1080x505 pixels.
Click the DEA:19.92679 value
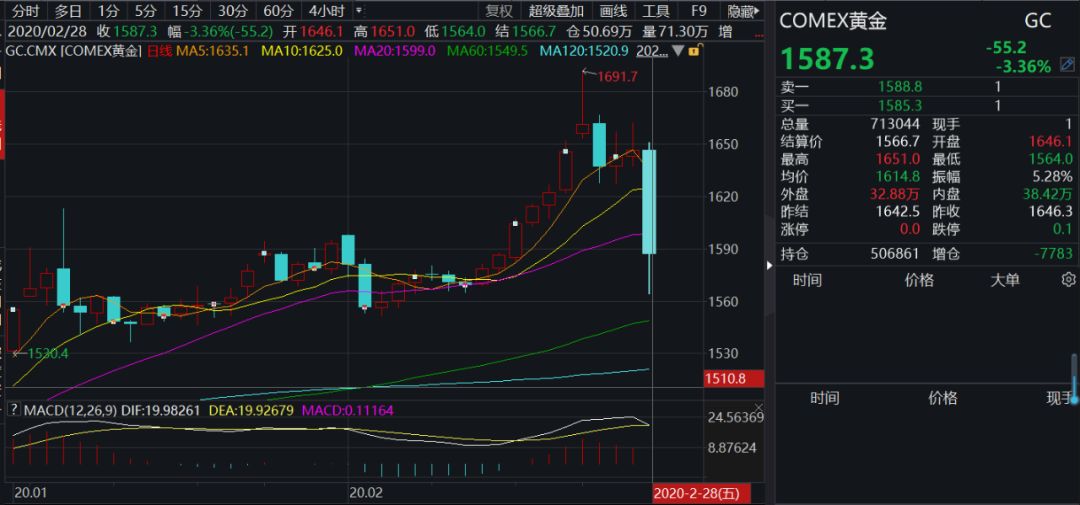click(253, 410)
